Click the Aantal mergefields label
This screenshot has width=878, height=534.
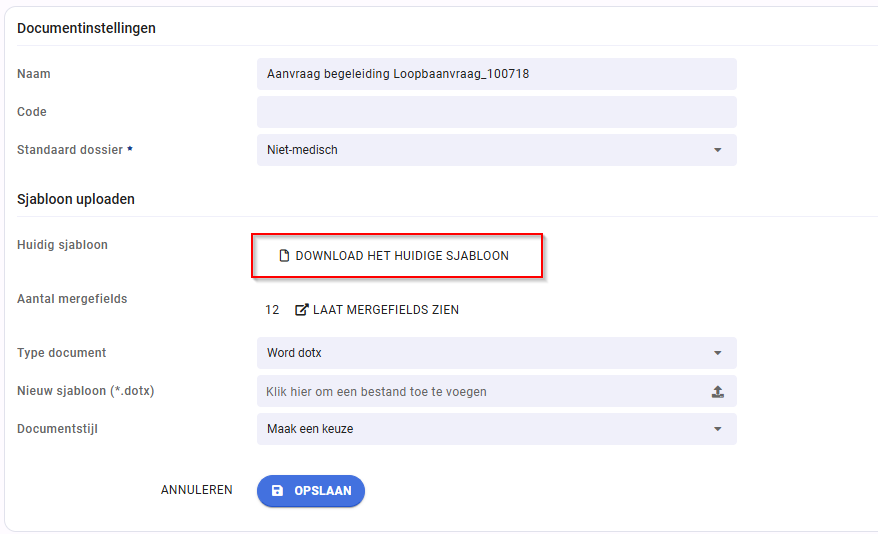[72, 299]
